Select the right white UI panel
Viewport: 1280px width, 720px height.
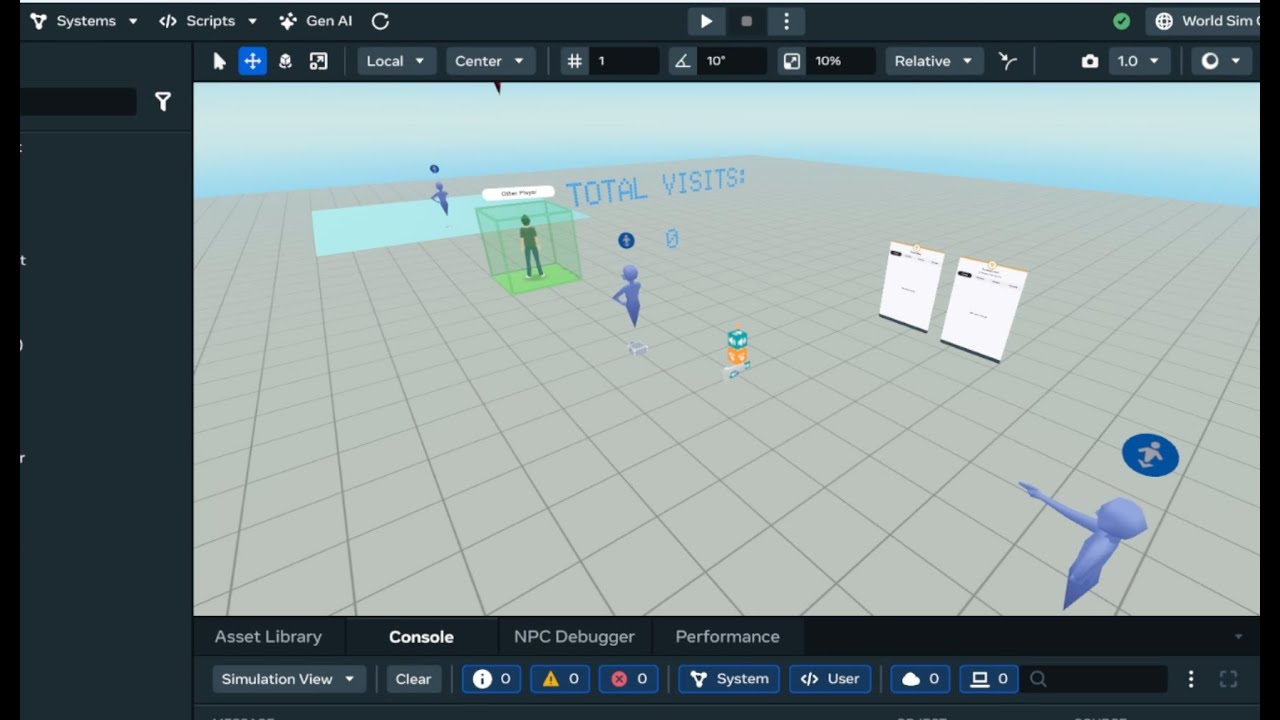984,309
